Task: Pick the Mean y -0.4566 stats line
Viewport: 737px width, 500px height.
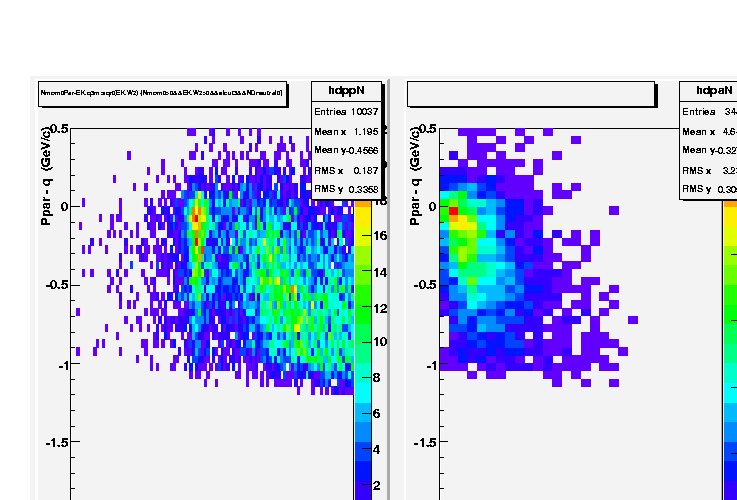Action: 346,150
